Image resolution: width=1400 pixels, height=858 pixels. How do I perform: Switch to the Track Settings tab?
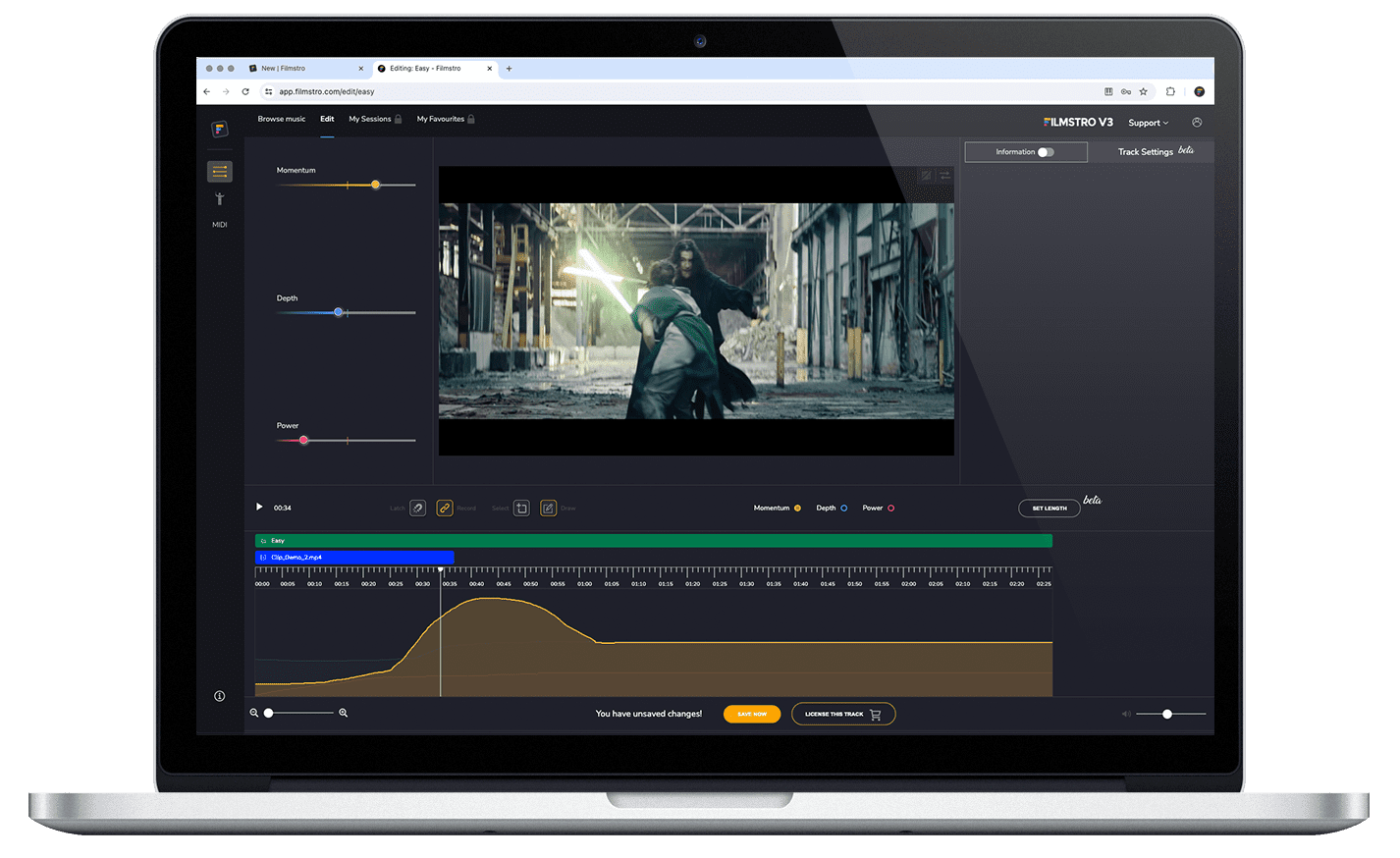(x=1145, y=152)
